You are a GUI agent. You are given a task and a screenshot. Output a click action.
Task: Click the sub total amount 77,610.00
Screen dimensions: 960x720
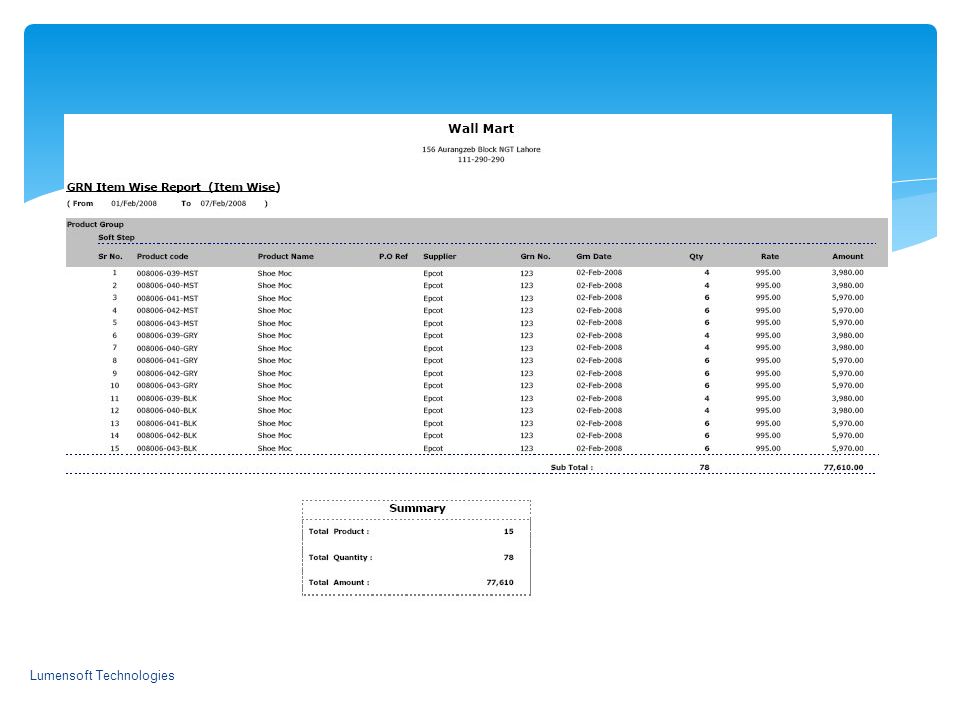[x=844, y=467]
